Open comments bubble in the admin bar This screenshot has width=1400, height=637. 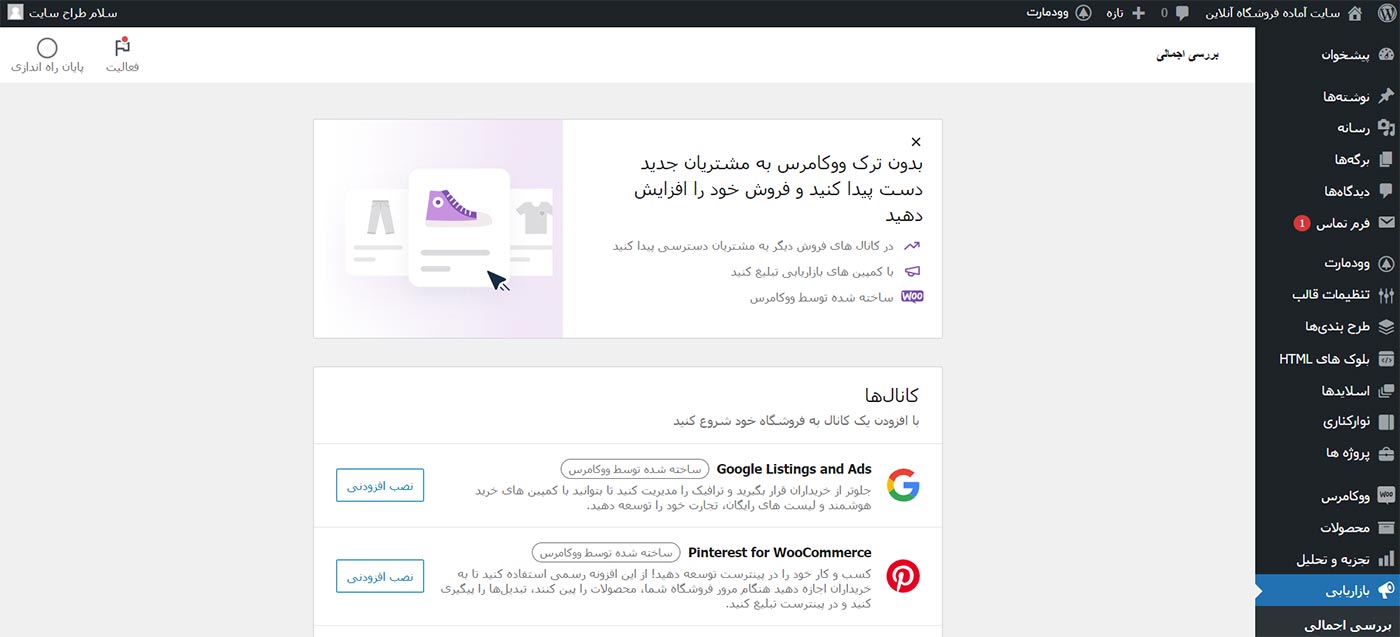[1175, 13]
